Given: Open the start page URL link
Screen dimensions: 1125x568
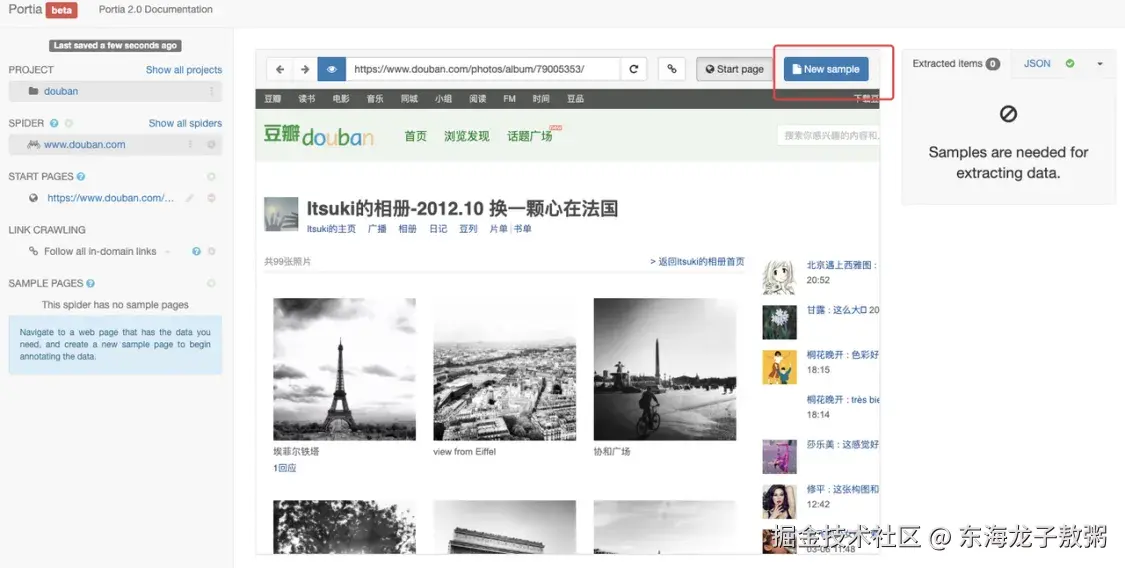Looking at the screenshot, I should (110, 198).
